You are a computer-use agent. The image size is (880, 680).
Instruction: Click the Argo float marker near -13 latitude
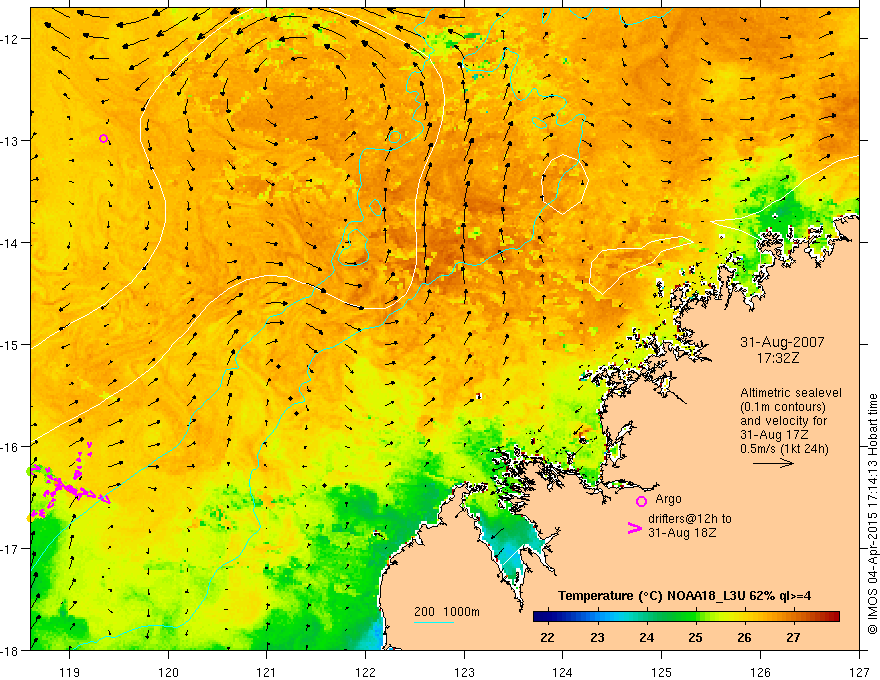(x=103, y=139)
